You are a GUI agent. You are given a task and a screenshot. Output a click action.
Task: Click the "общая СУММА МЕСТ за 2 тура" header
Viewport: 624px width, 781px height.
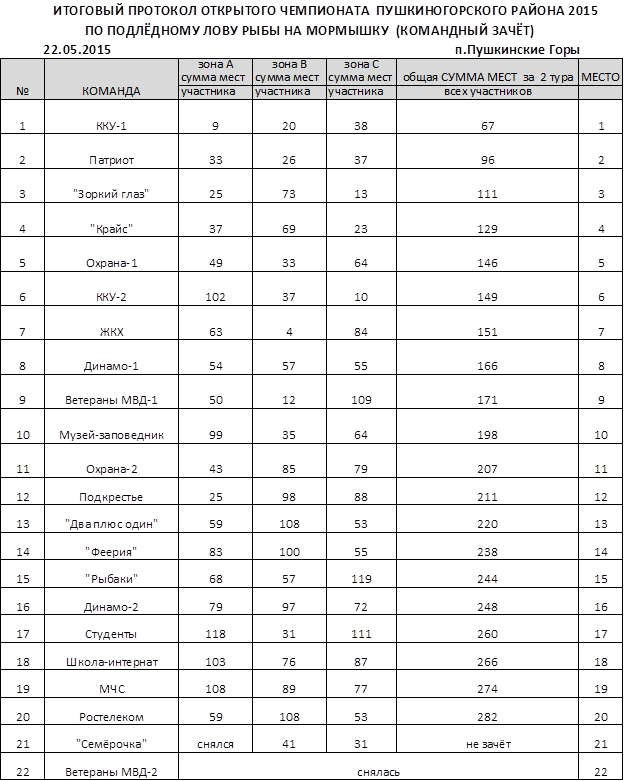[488, 72]
